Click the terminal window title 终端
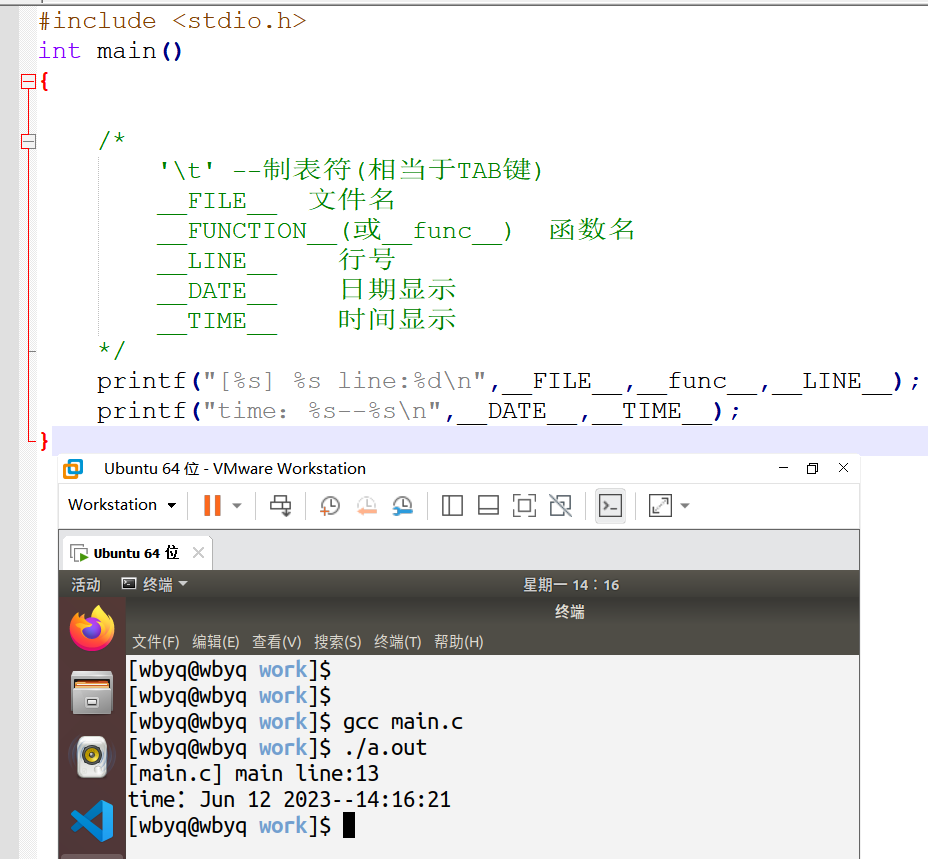This screenshot has height=859, width=928. click(x=569, y=612)
